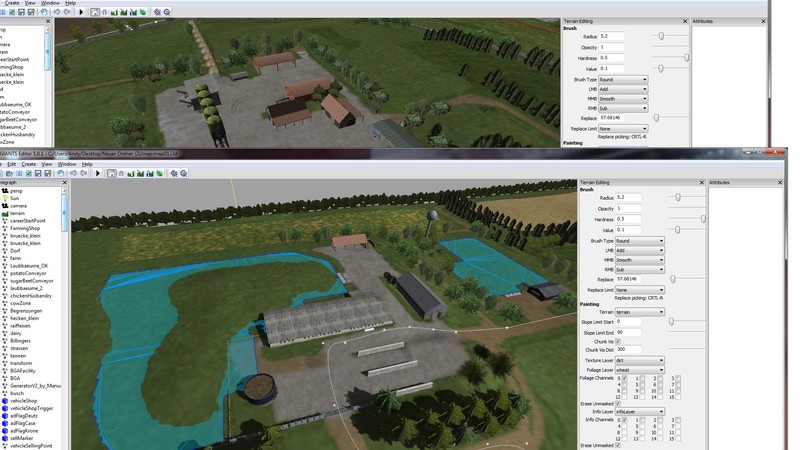This screenshot has width=800, height=450.
Task: Open Help menu in front window
Action: [87, 164]
